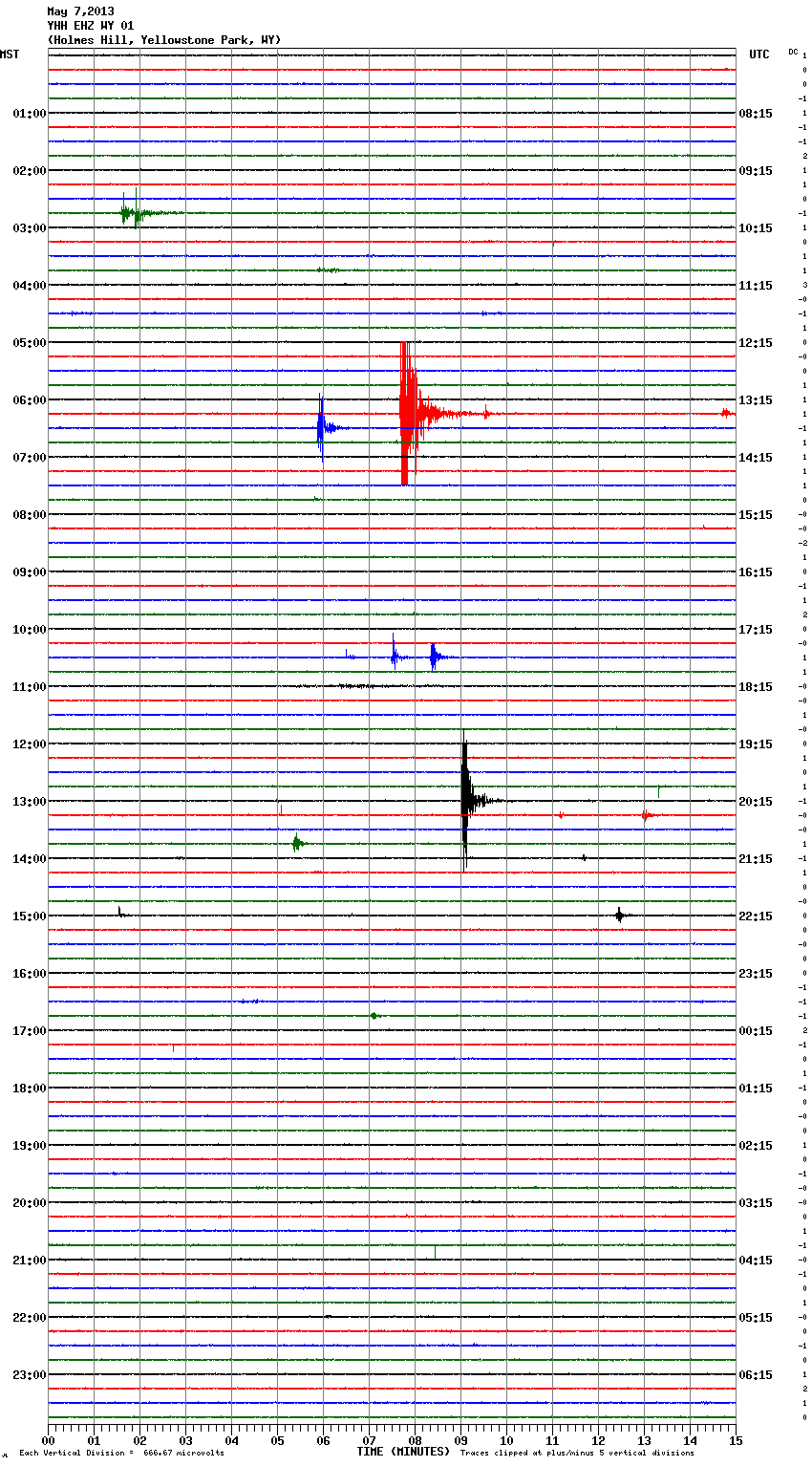Click the "12:15" UTC time label
This screenshot has height=1466, width=812.
(x=756, y=342)
